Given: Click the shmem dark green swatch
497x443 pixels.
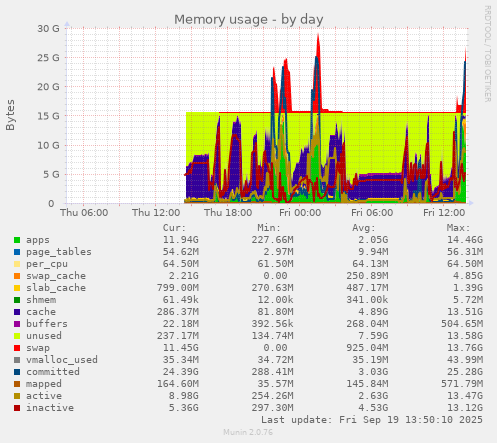Looking at the screenshot, I should [17, 300].
